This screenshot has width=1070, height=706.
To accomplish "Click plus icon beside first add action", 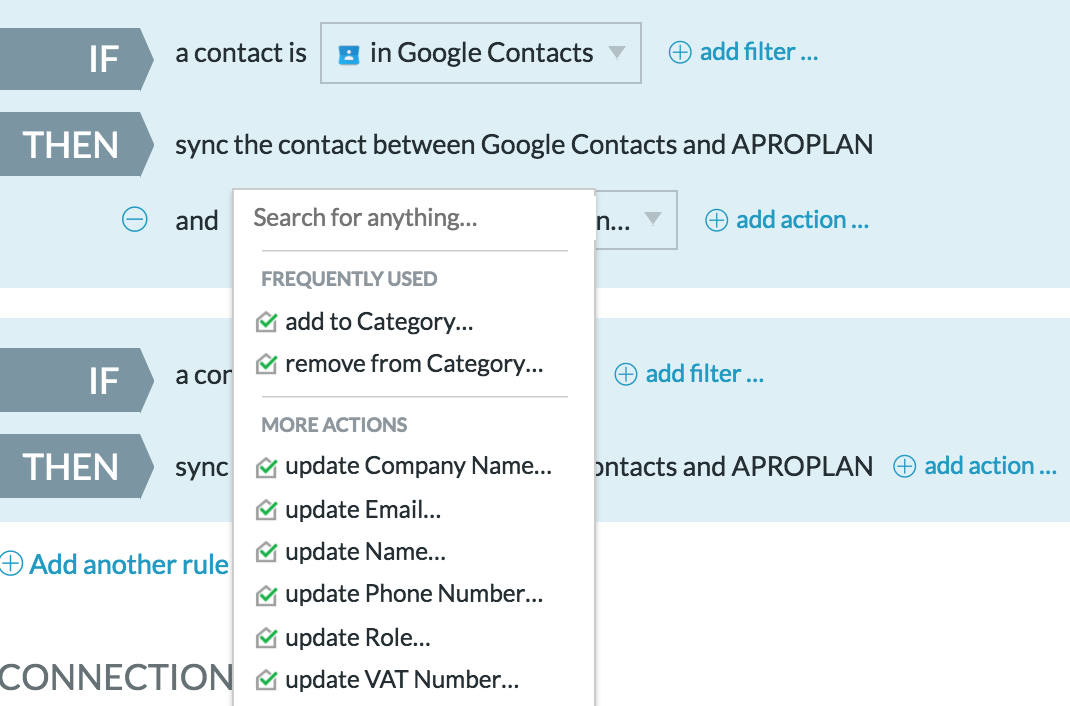I will [x=716, y=220].
